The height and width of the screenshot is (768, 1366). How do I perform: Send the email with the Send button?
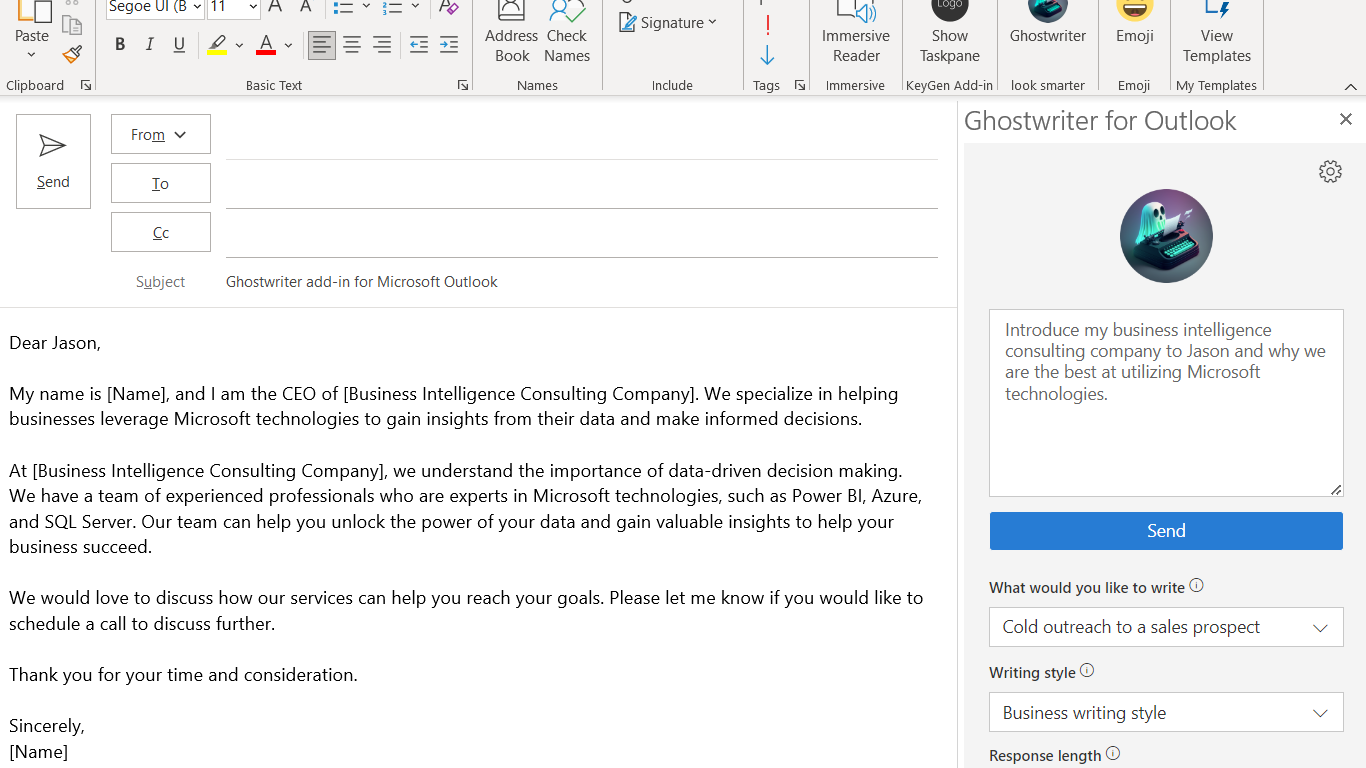pos(53,161)
